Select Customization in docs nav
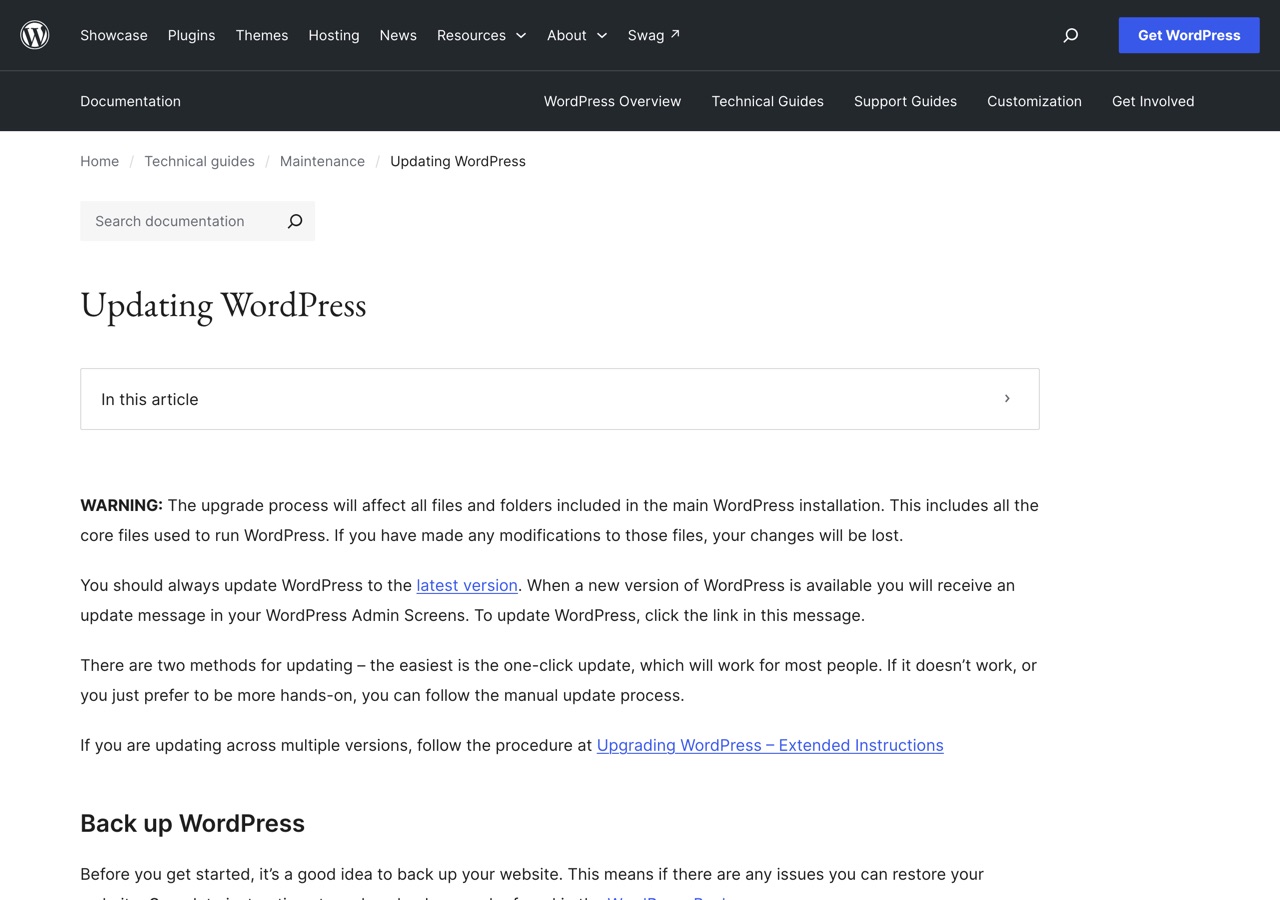The image size is (1280, 900). 1034,101
